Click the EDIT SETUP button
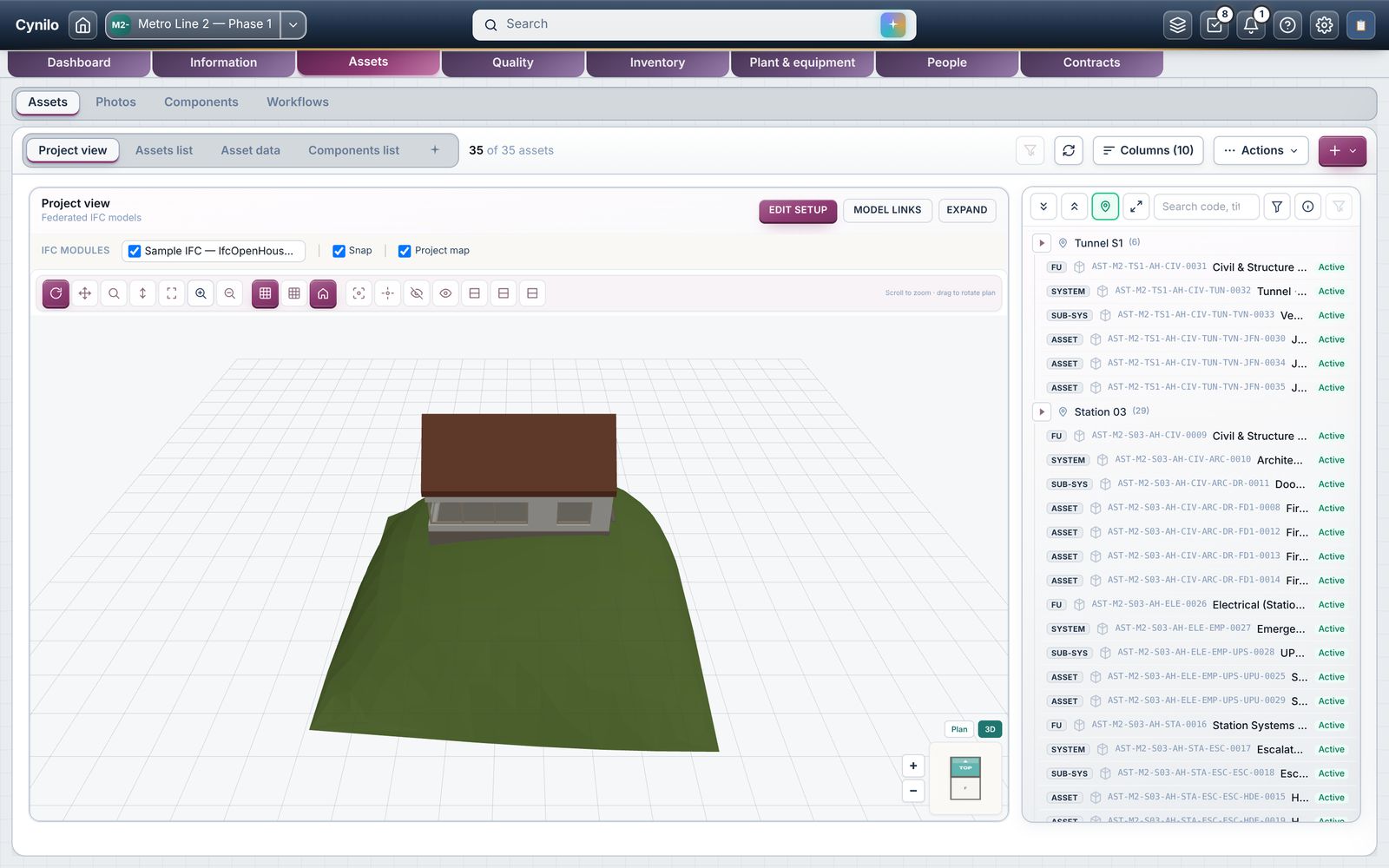1389x868 pixels. click(798, 210)
